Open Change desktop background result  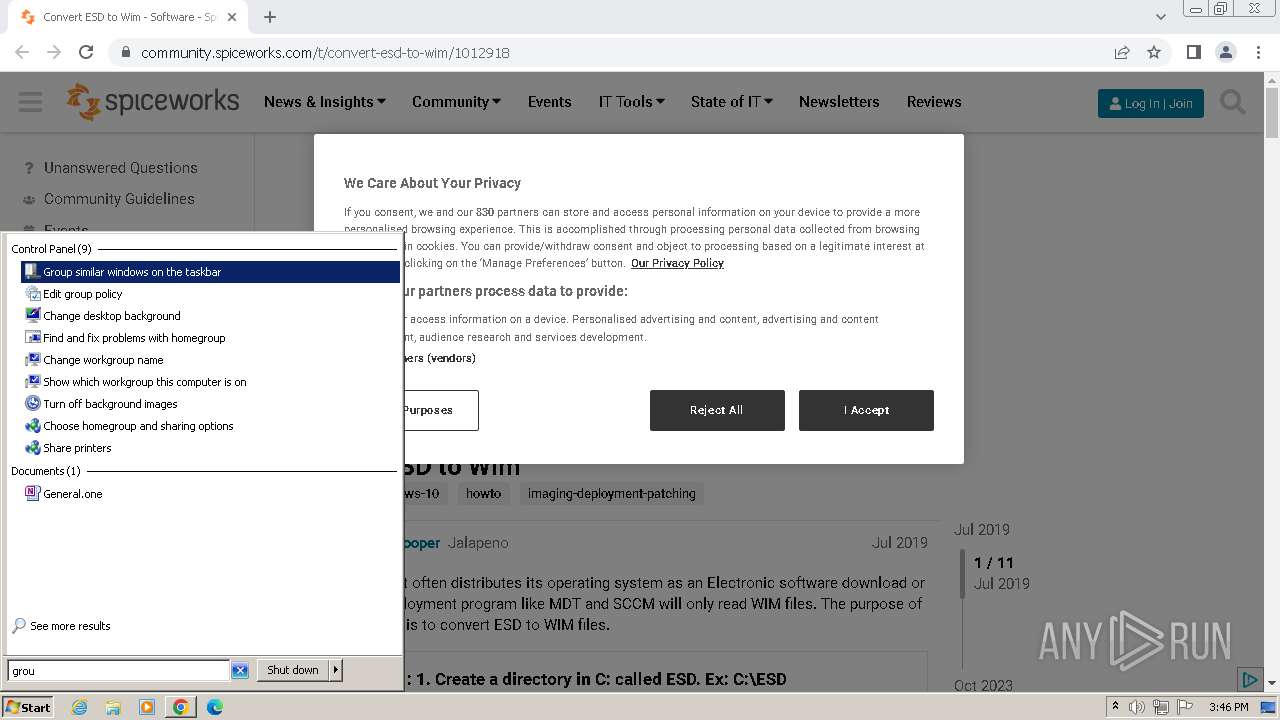point(210,316)
